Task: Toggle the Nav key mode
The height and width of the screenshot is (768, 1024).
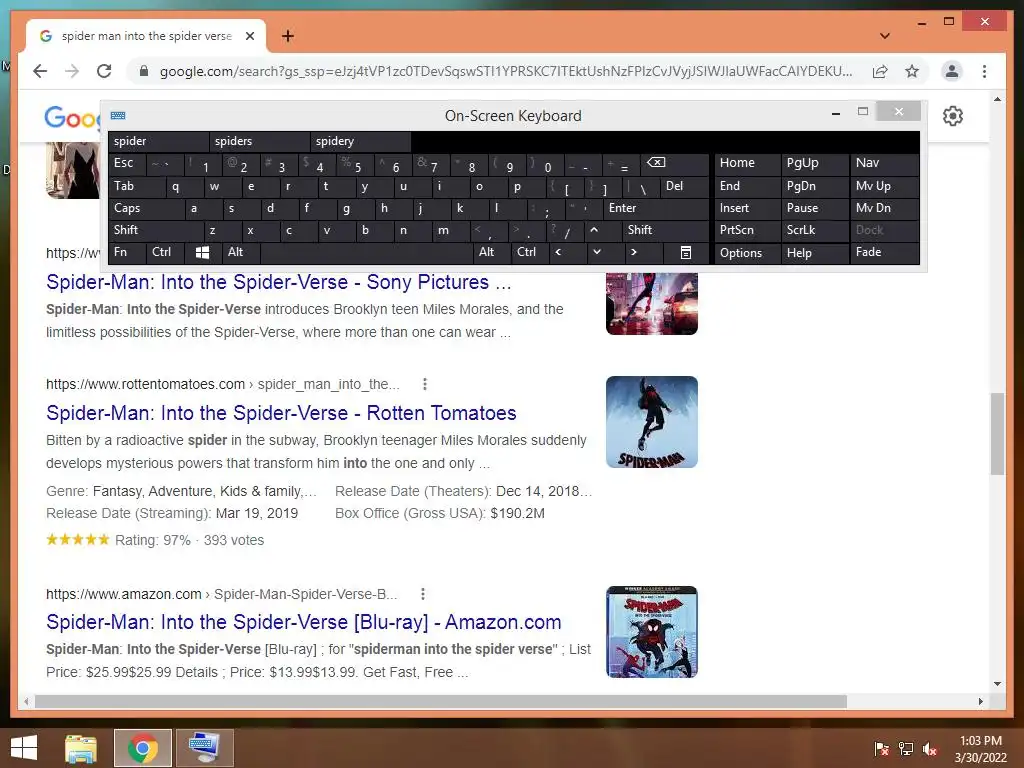Action: [884, 163]
